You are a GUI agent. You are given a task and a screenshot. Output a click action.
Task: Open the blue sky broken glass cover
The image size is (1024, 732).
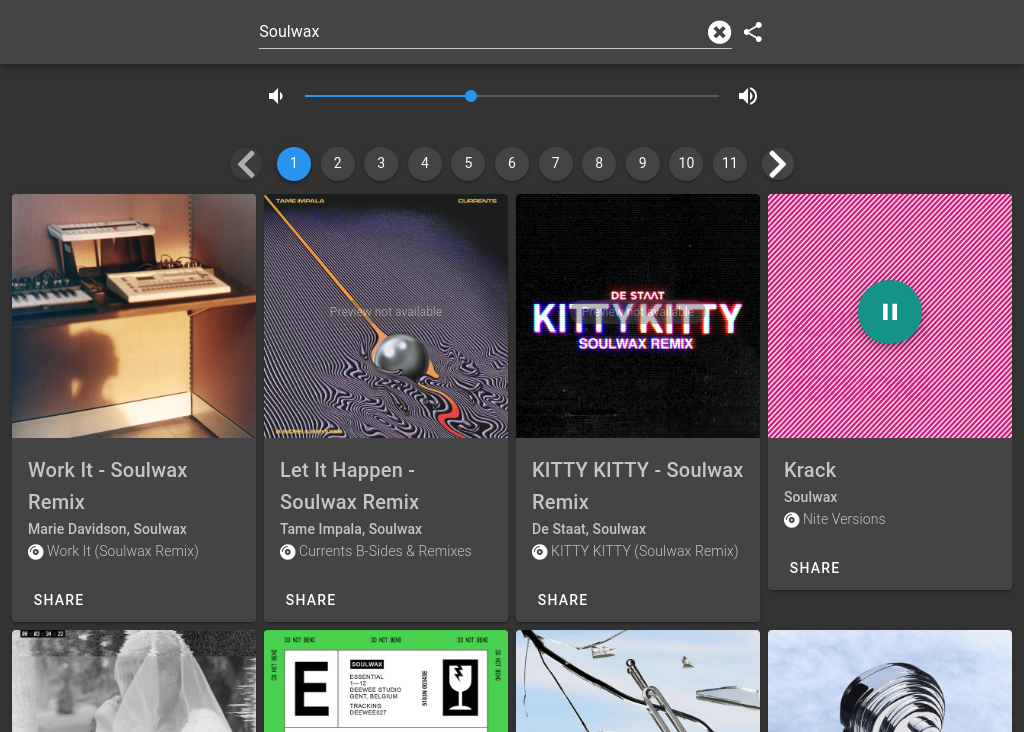tap(638, 681)
